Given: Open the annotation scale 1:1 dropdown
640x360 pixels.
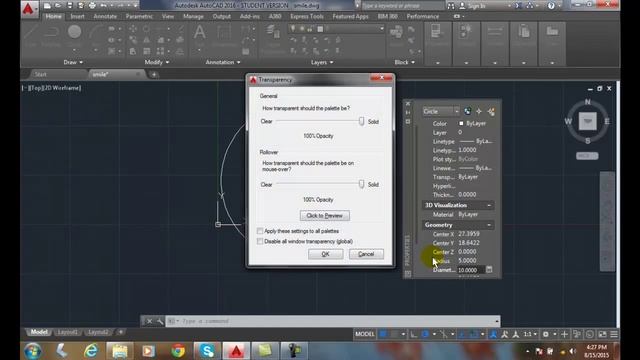Looking at the screenshot, I should click(530, 334).
